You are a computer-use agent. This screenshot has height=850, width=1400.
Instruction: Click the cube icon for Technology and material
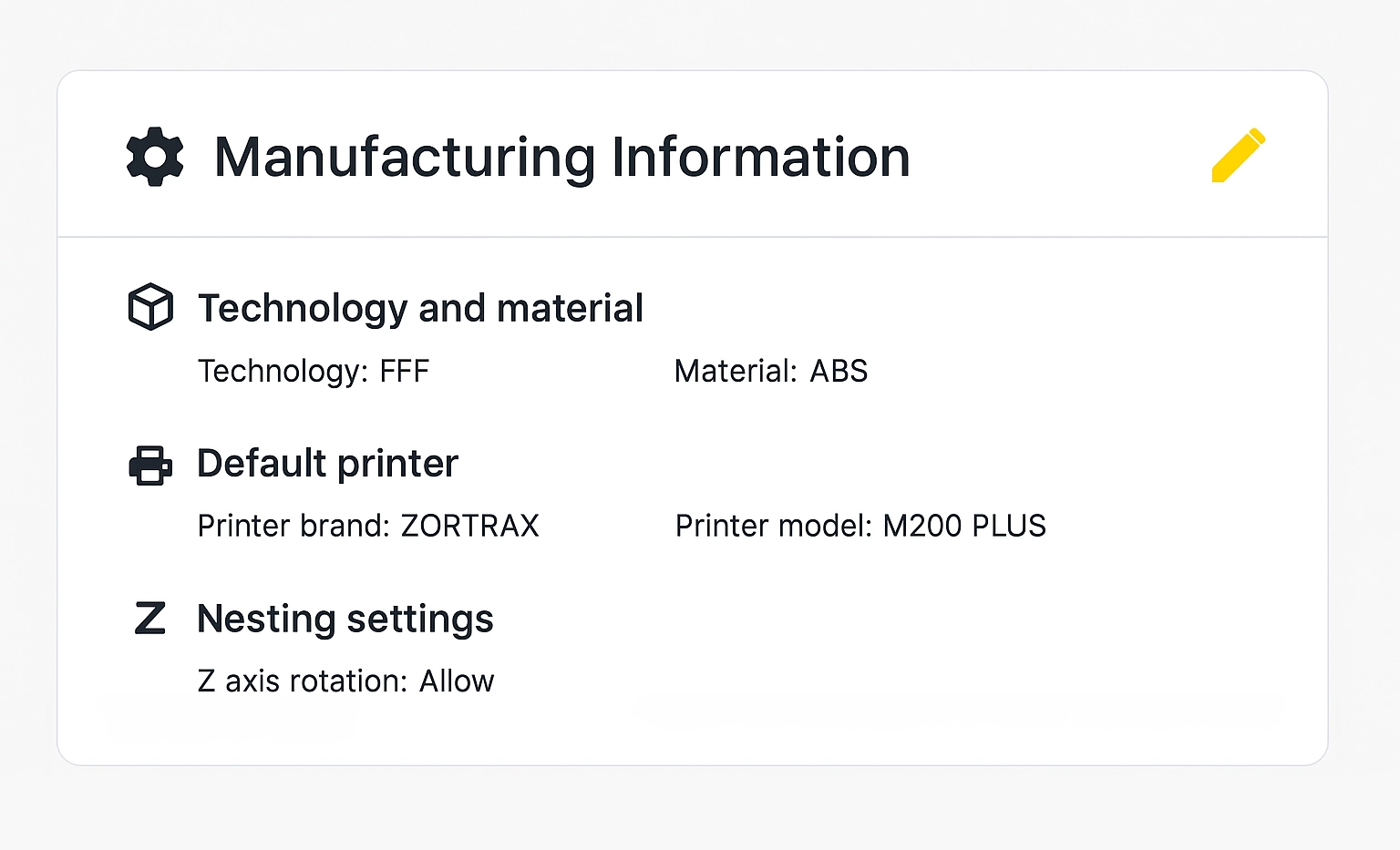pyautogui.click(x=150, y=307)
